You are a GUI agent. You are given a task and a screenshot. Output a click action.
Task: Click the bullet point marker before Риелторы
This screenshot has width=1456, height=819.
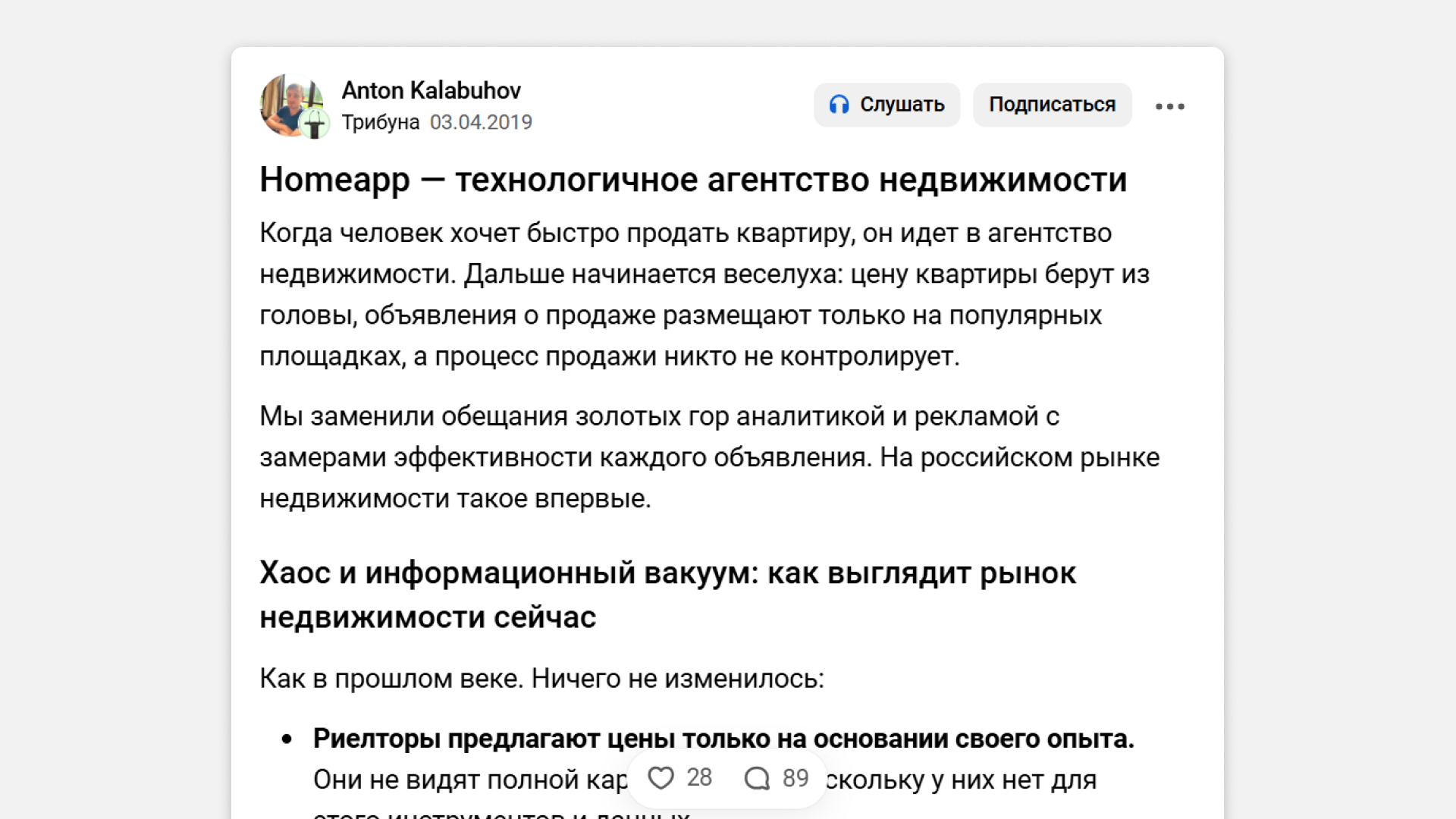click(x=287, y=739)
